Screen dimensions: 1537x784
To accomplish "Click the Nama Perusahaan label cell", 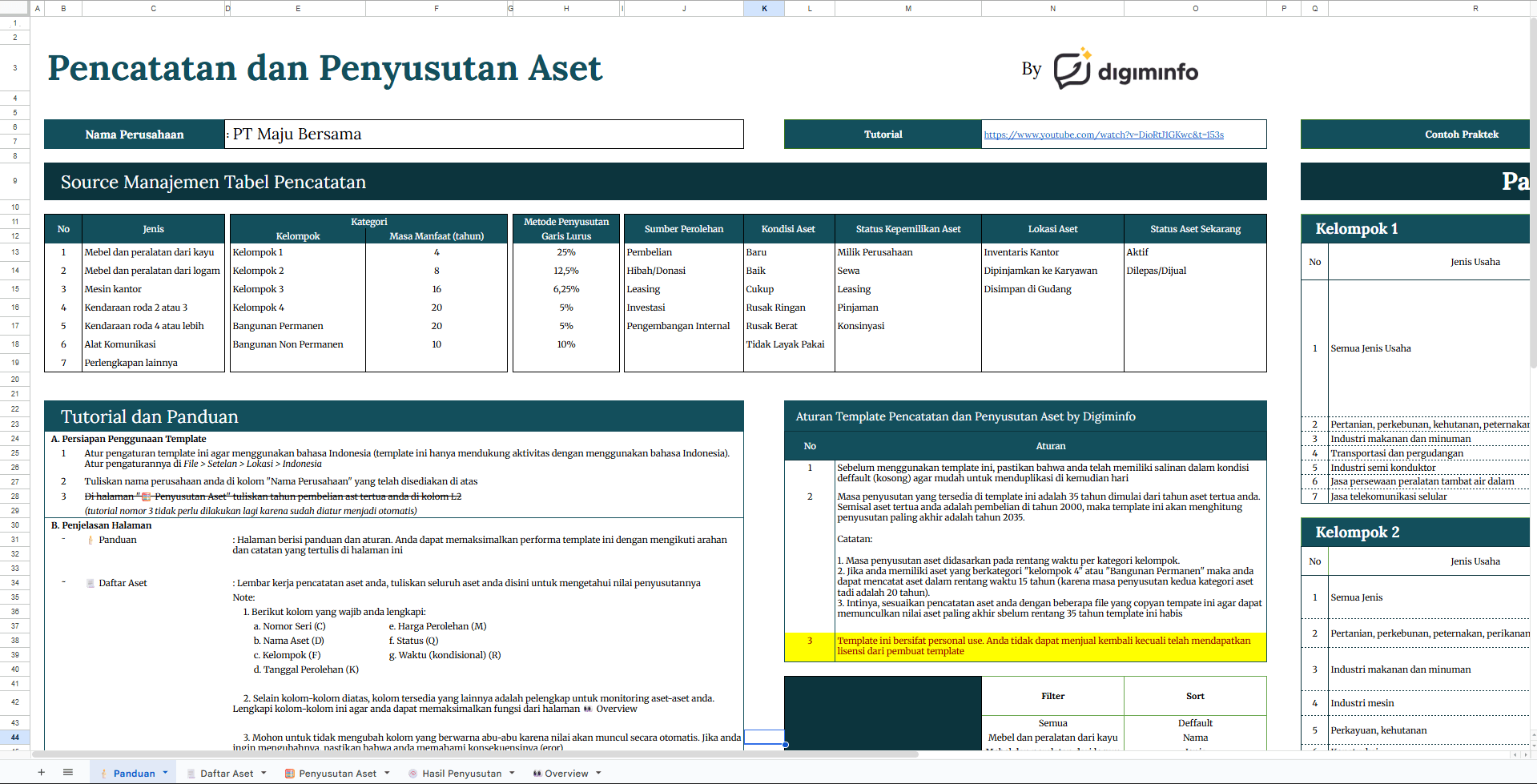I will click(135, 135).
